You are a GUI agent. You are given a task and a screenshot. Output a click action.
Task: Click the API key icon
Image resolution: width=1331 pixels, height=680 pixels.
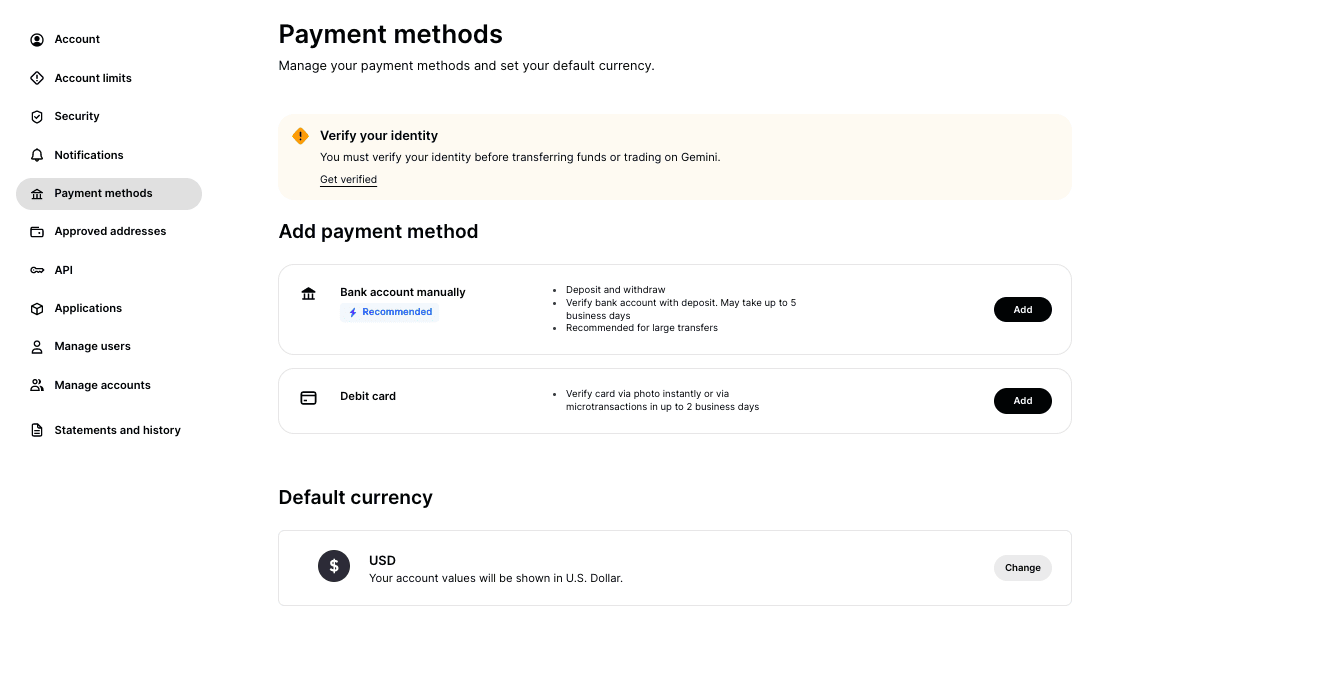pyautogui.click(x=37, y=270)
